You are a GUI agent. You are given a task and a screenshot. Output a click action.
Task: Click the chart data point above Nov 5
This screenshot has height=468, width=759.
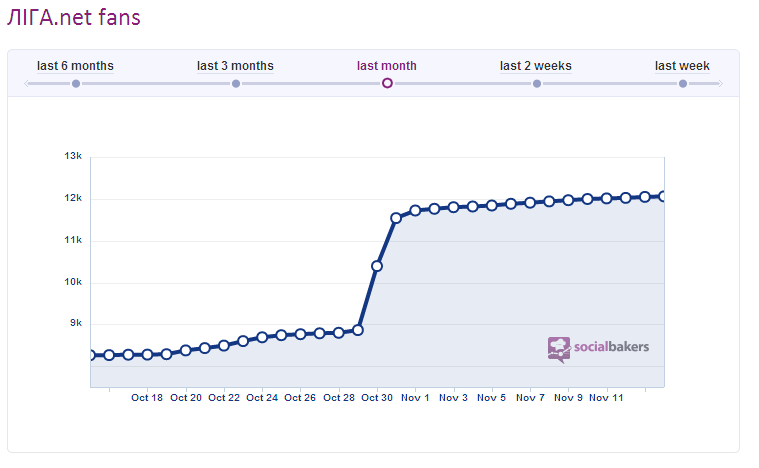[492, 206]
